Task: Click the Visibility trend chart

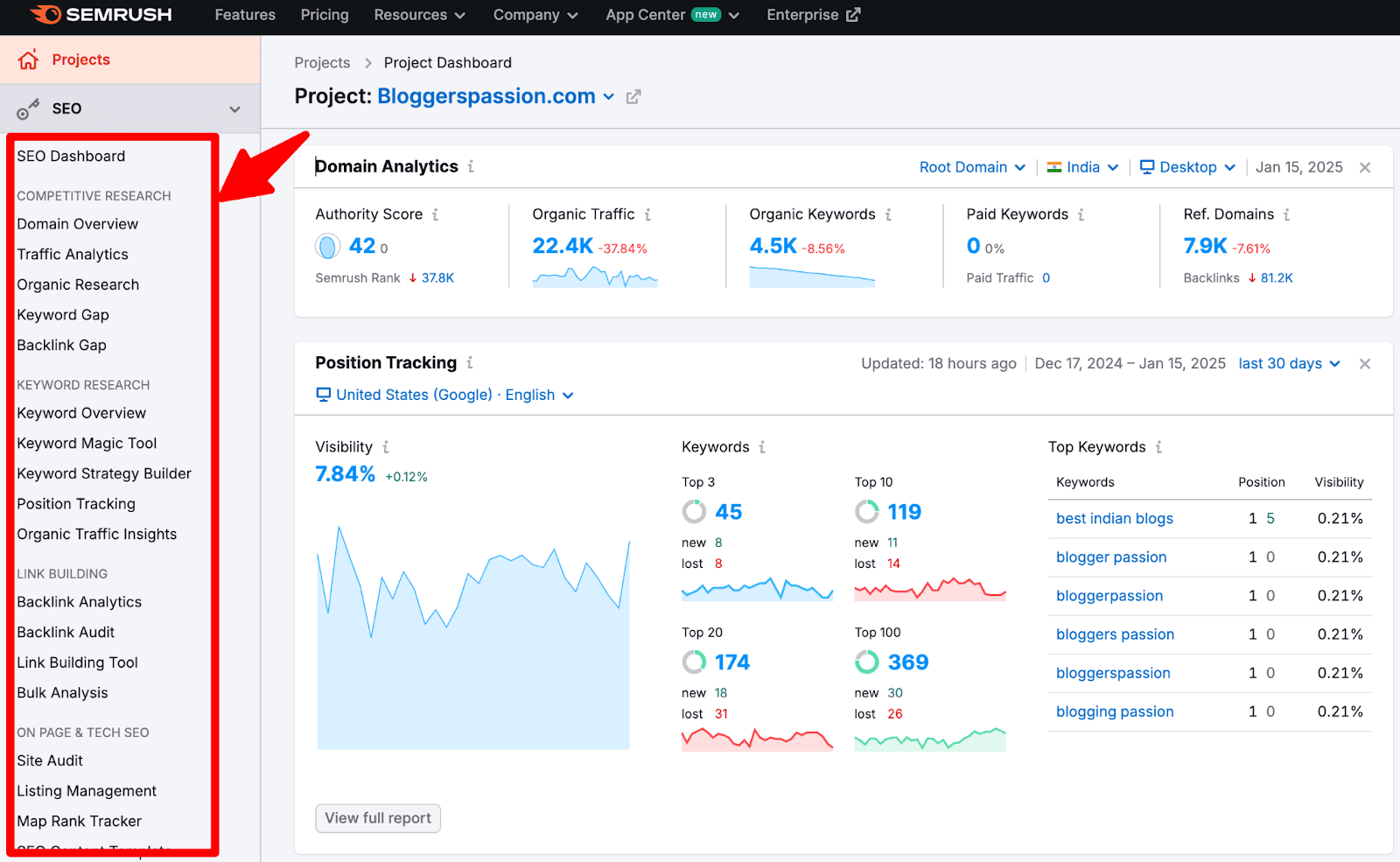Action: coord(473,638)
